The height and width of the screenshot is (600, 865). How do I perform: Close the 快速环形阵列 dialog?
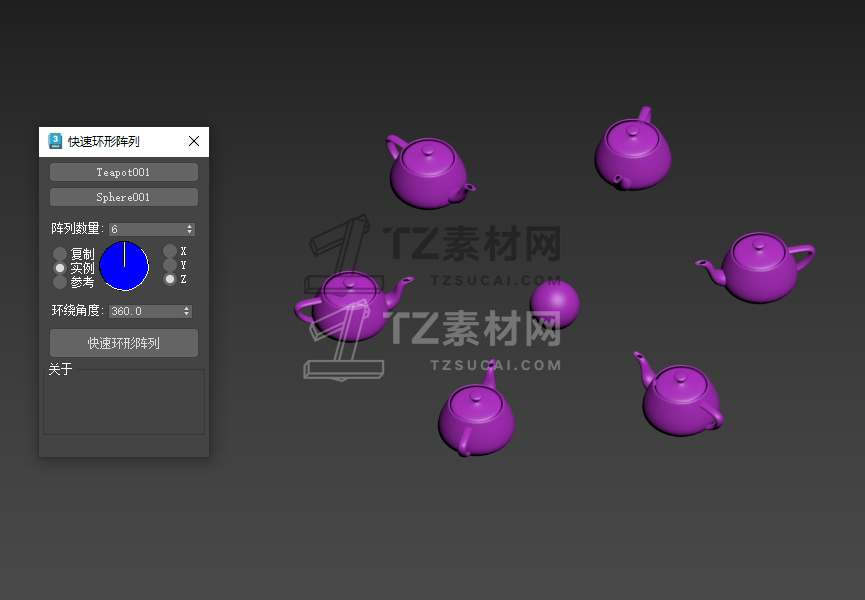tap(194, 141)
